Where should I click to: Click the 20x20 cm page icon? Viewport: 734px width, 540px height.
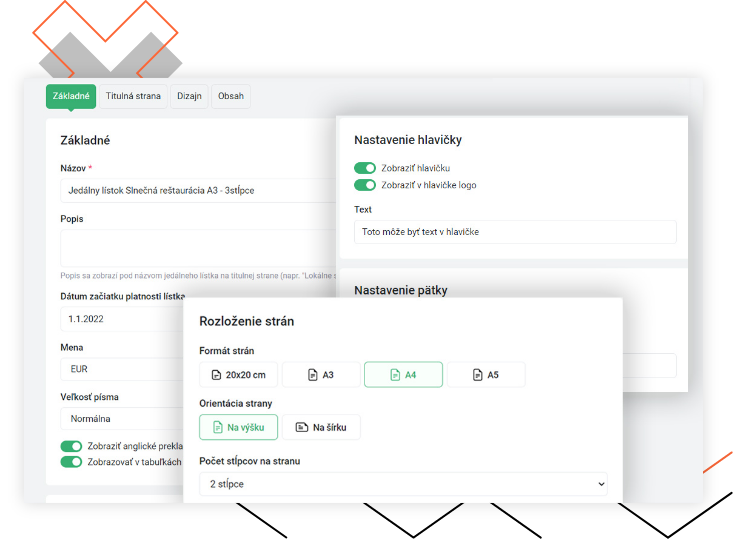pos(216,375)
